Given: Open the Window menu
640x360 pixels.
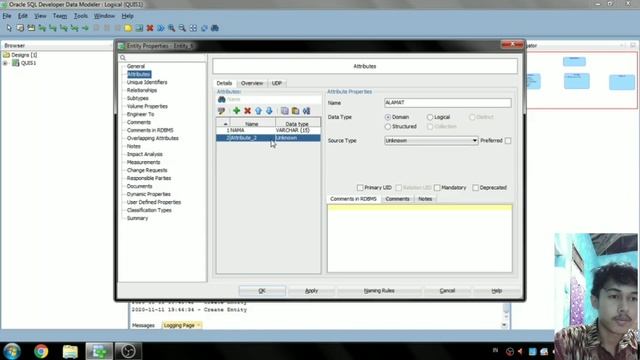Looking at the screenshot, I should click(104, 16).
